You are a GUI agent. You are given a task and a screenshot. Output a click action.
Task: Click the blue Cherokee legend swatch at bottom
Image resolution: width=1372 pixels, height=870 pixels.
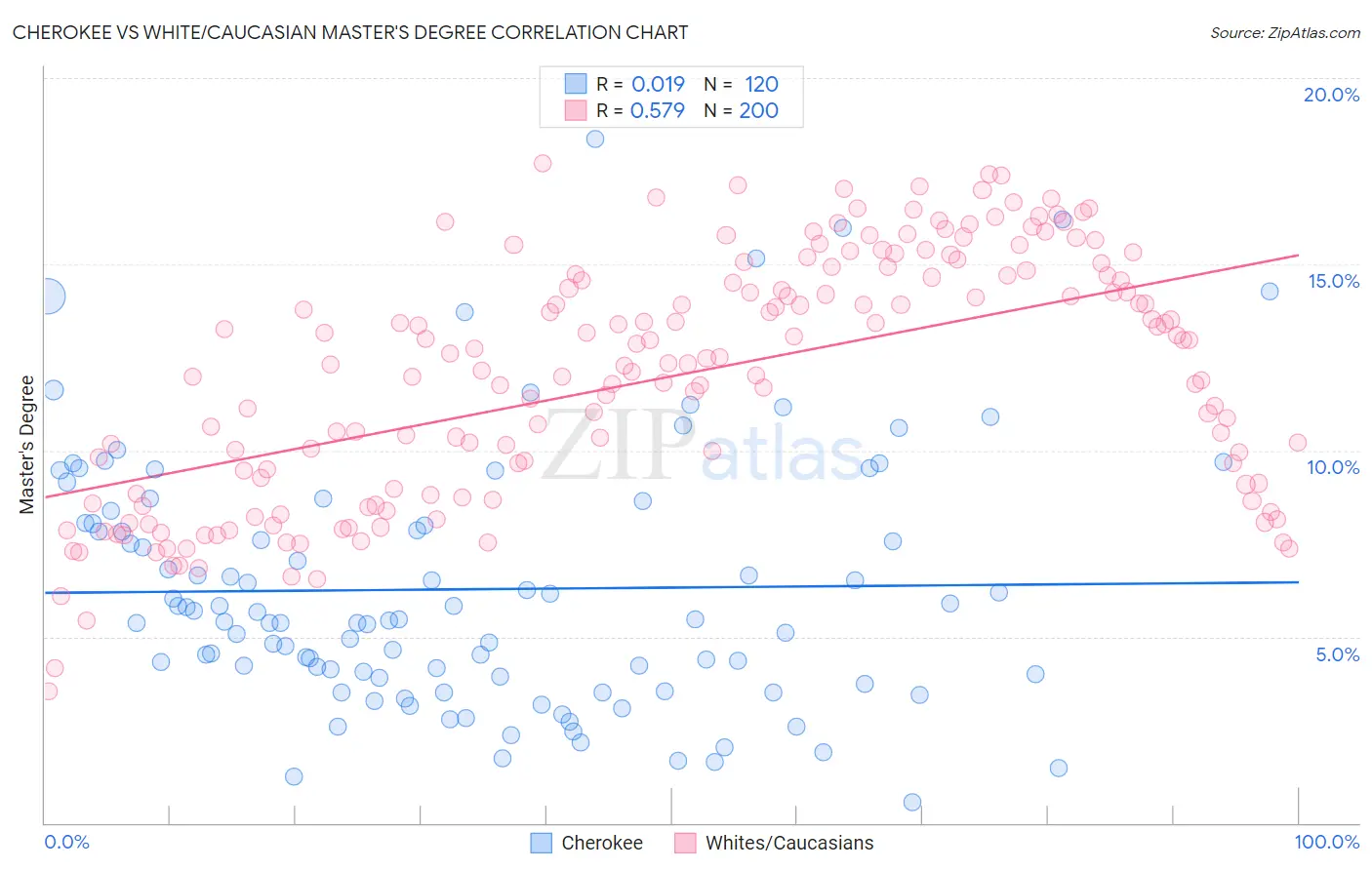pyautogui.click(x=542, y=843)
